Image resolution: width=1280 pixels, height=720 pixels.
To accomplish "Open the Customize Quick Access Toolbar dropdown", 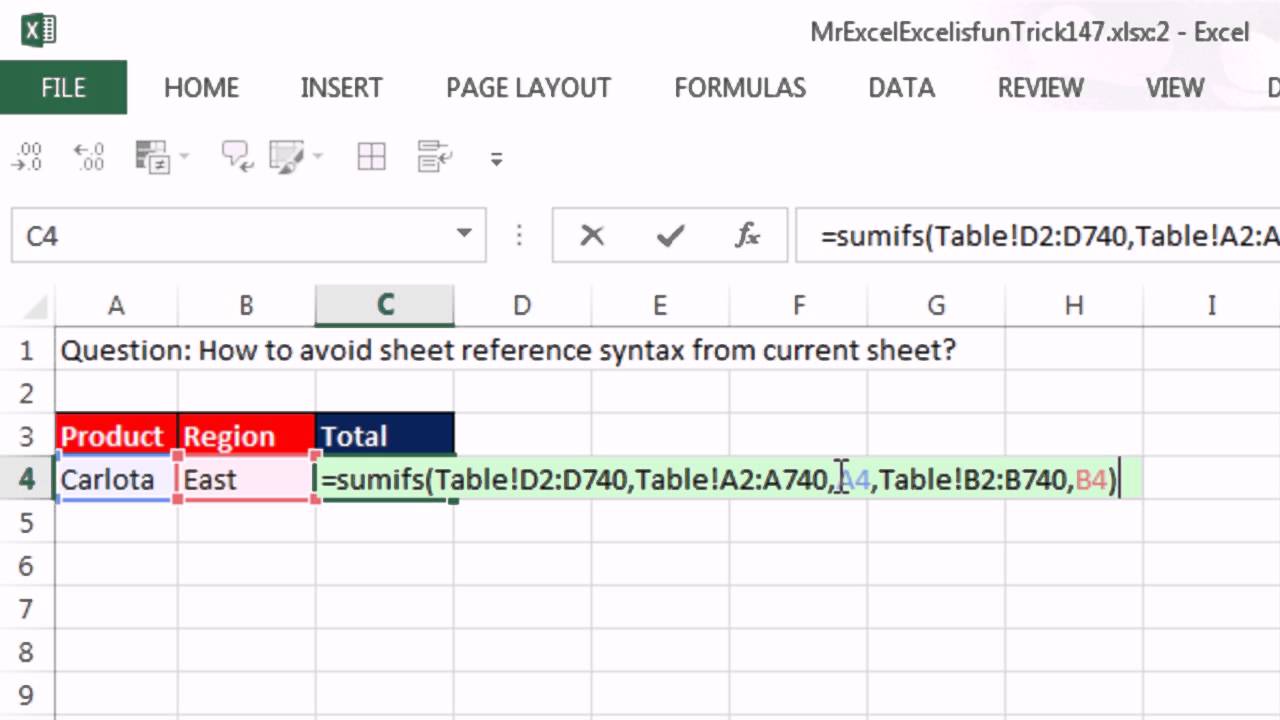I will point(496,158).
